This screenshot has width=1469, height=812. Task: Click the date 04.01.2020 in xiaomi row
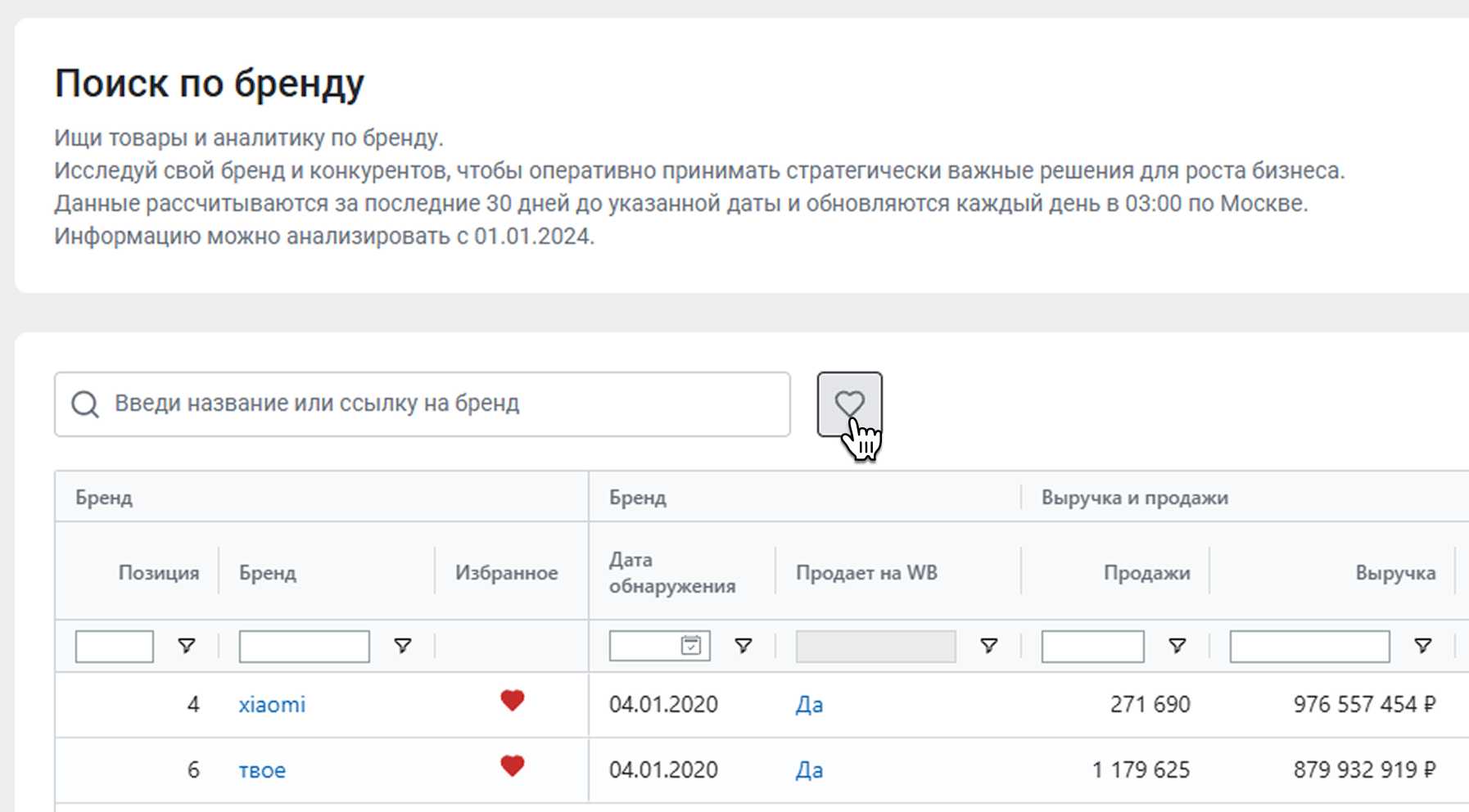(x=663, y=705)
